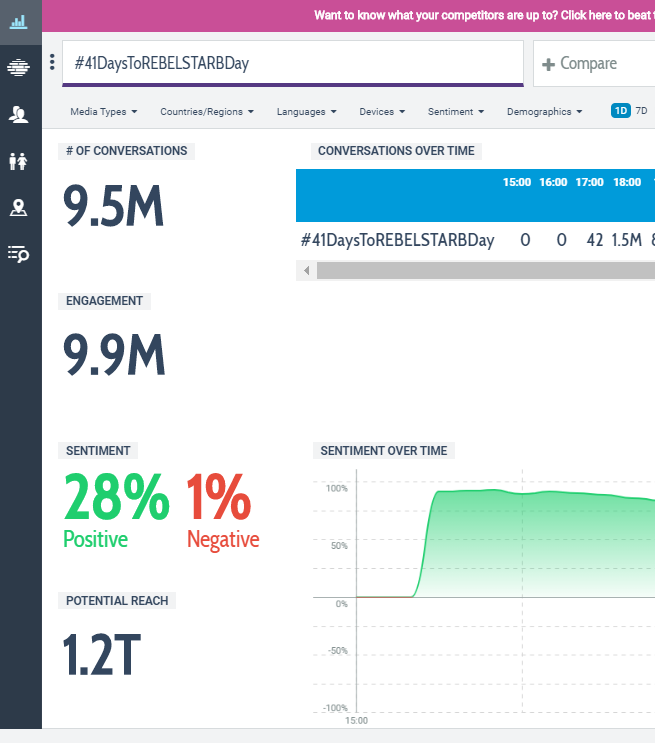Viewport: 655px width, 743px height.
Task: Click the pink competitors banner link
Action: 484,15
